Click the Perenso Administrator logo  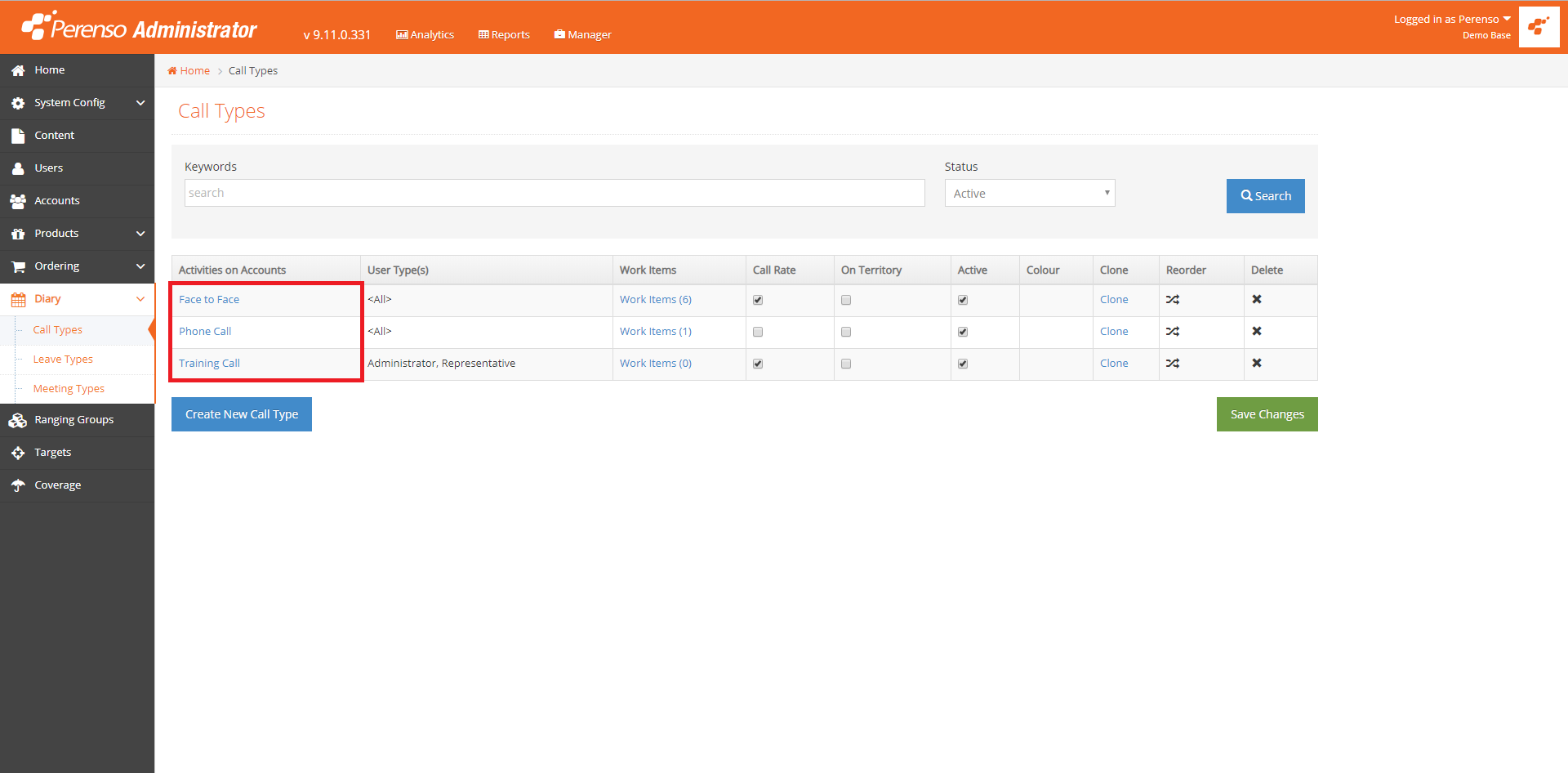(139, 26)
